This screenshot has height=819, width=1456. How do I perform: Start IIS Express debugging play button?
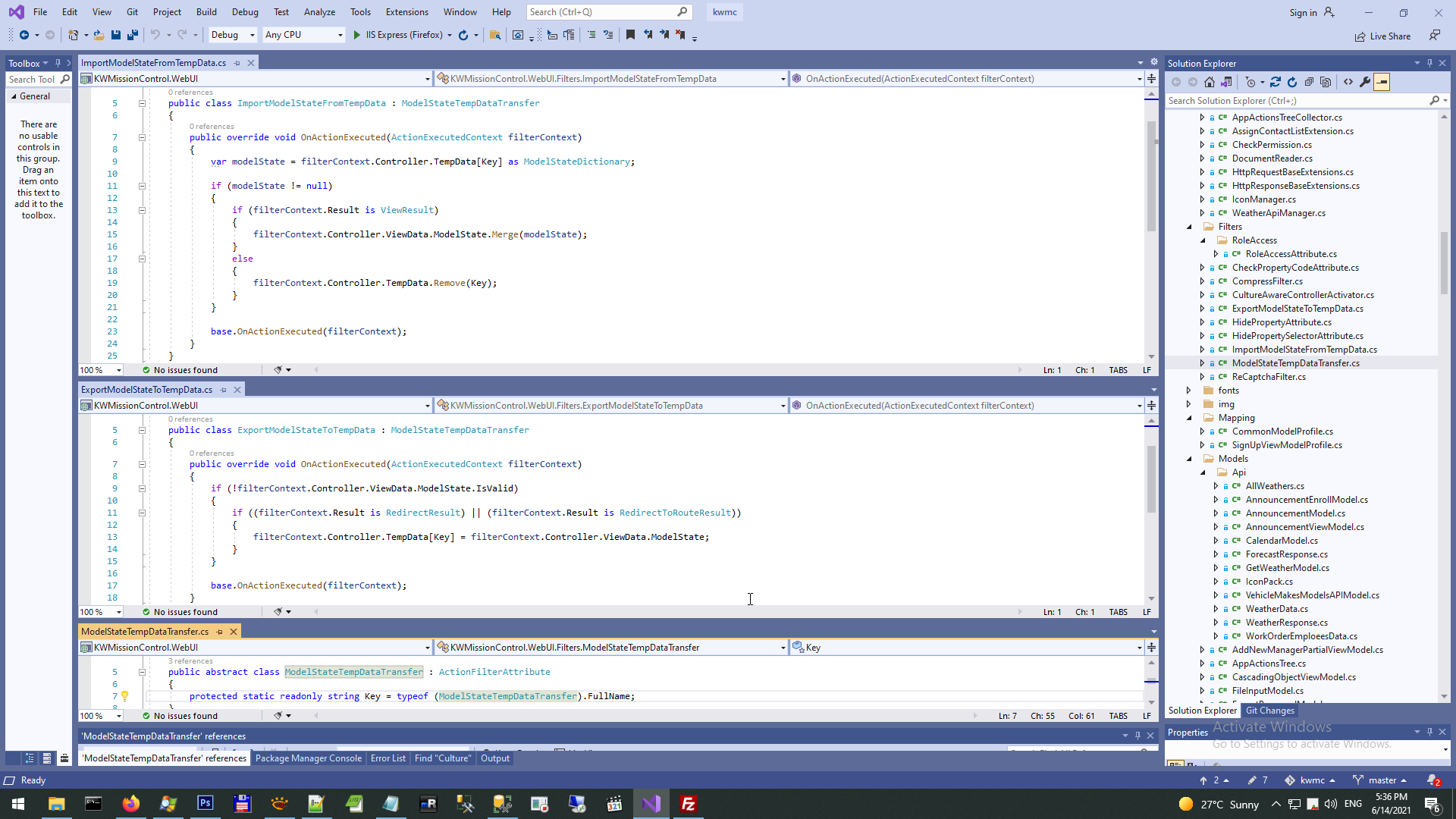[357, 35]
